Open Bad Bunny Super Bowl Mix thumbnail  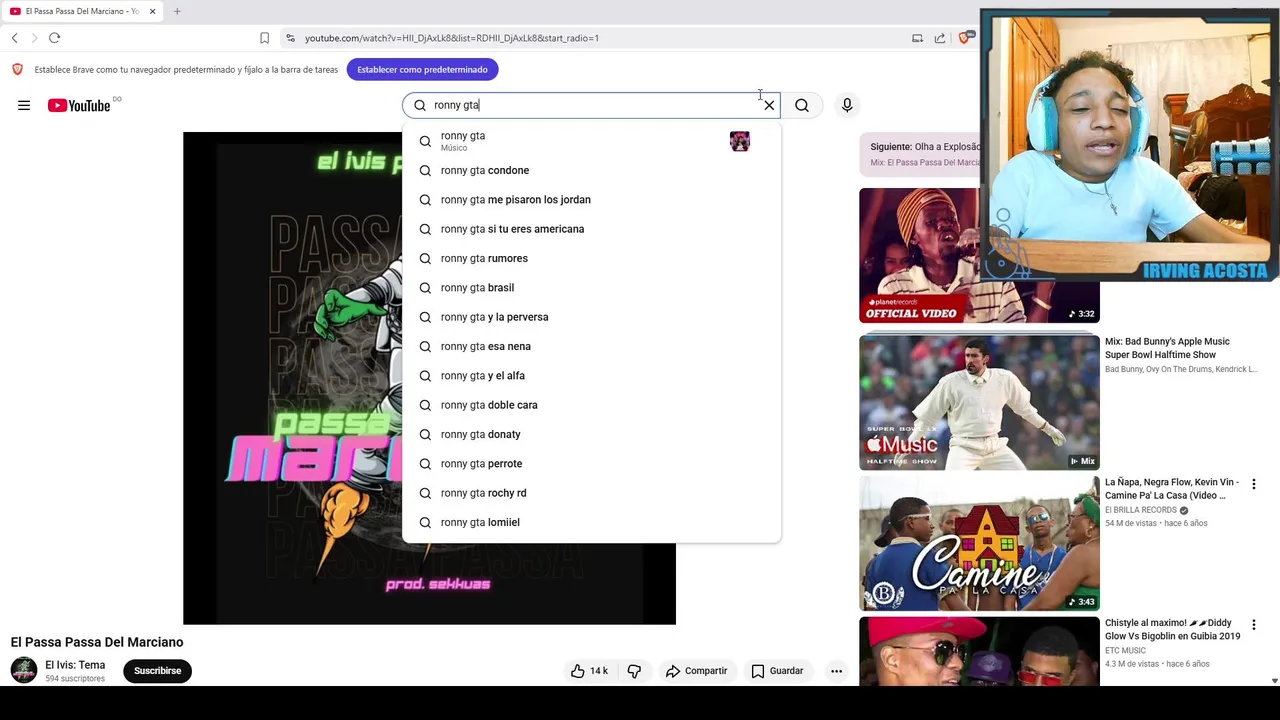coord(979,402)
